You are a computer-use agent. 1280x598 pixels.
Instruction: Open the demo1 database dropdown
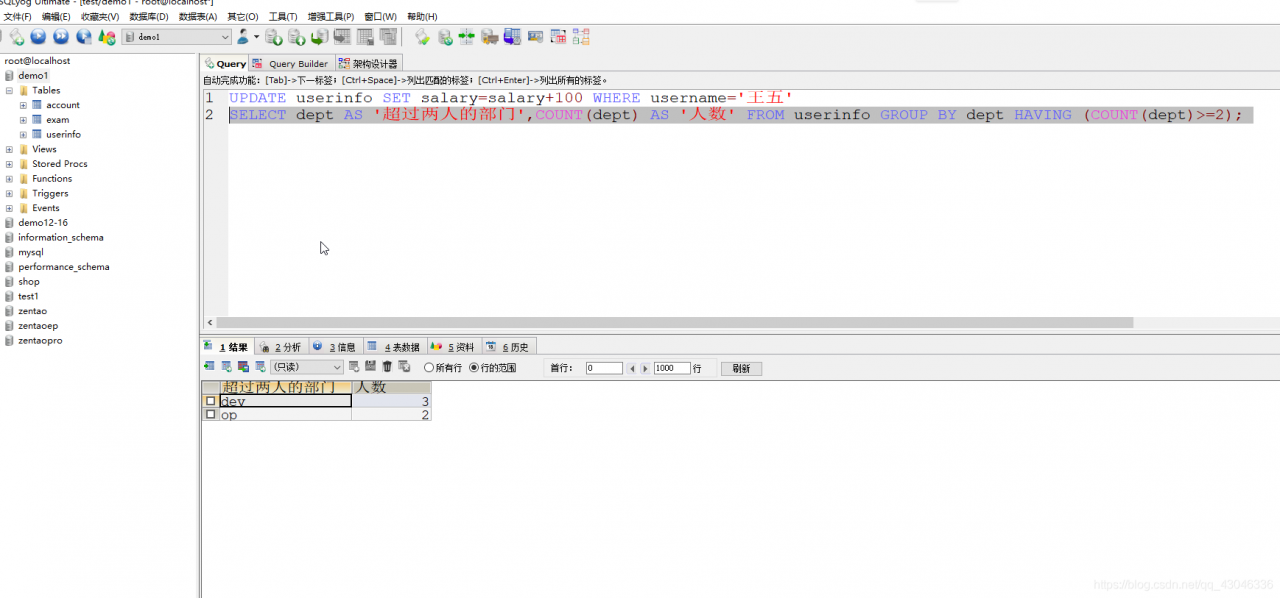point(177,37)
